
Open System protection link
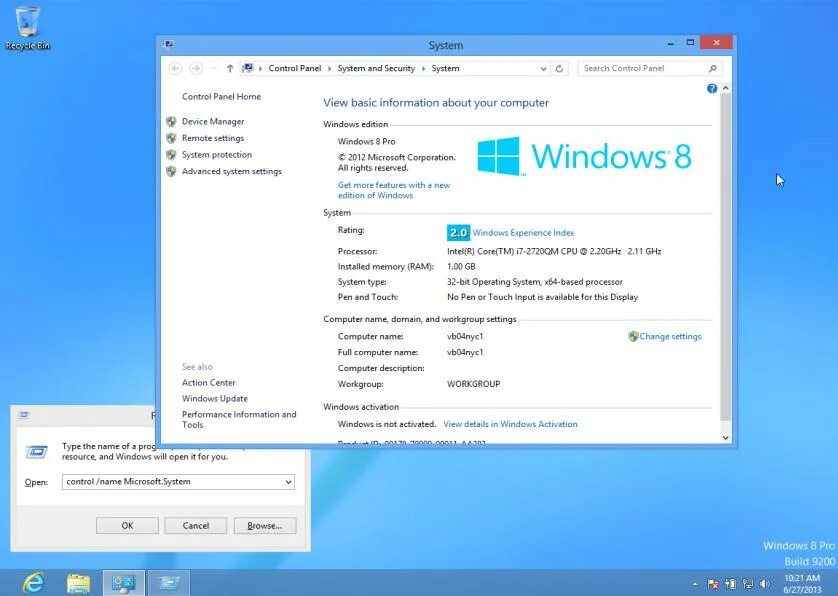coord(216,155)
